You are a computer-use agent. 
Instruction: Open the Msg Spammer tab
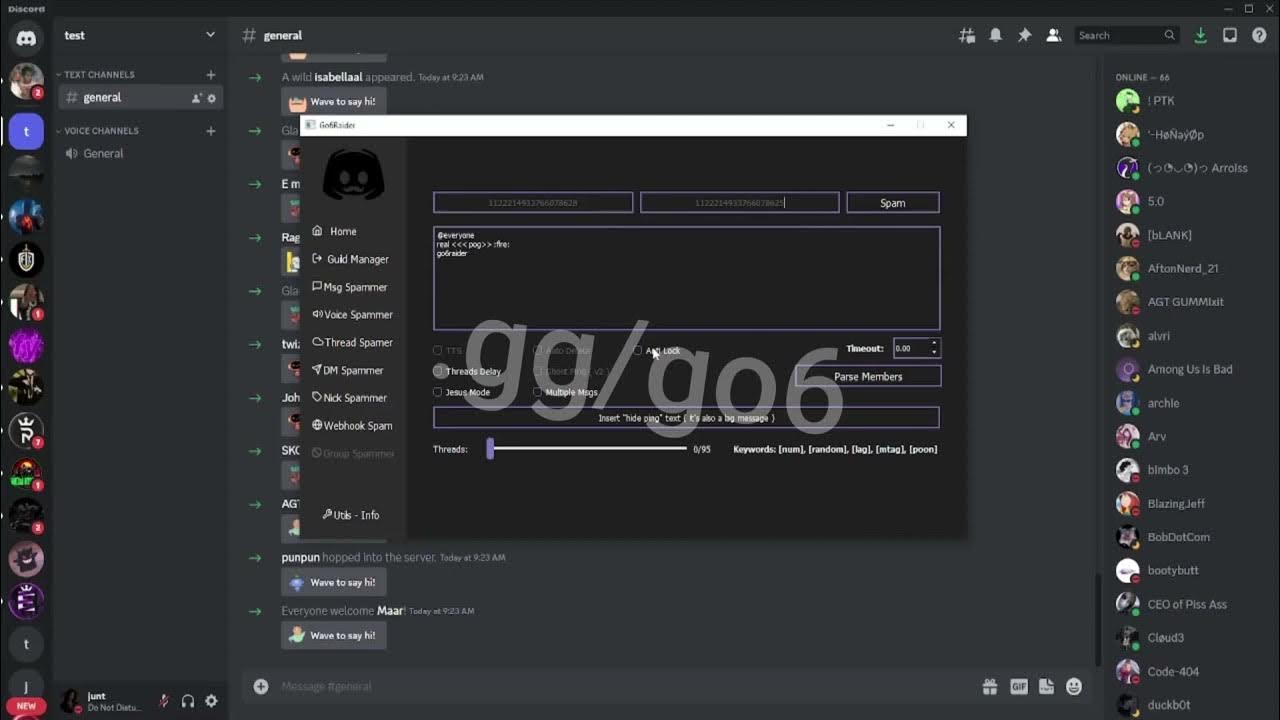click(x=349, y=287)
